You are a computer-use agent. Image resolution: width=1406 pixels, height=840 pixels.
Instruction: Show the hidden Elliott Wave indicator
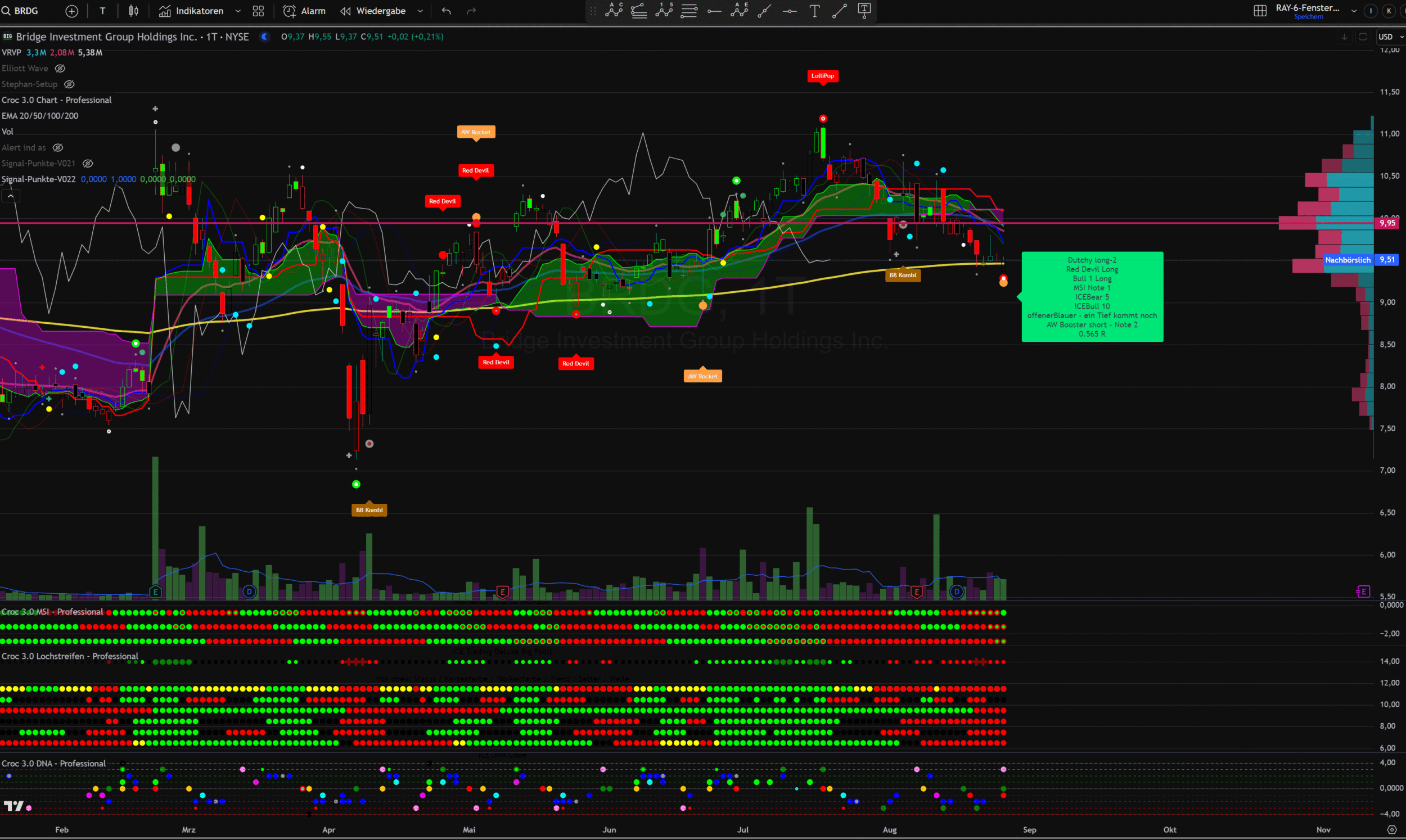coord(60,69)
